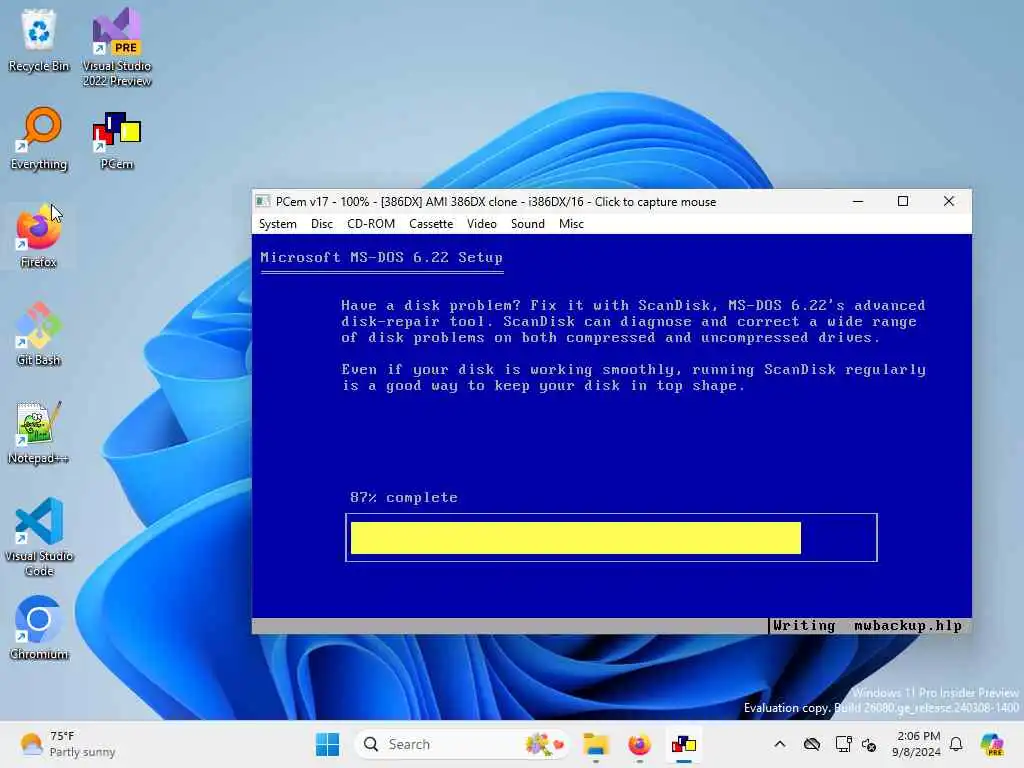Open the Windows Start menu
This screenshot has width=1024, height=768.
(x=327, y=744)
